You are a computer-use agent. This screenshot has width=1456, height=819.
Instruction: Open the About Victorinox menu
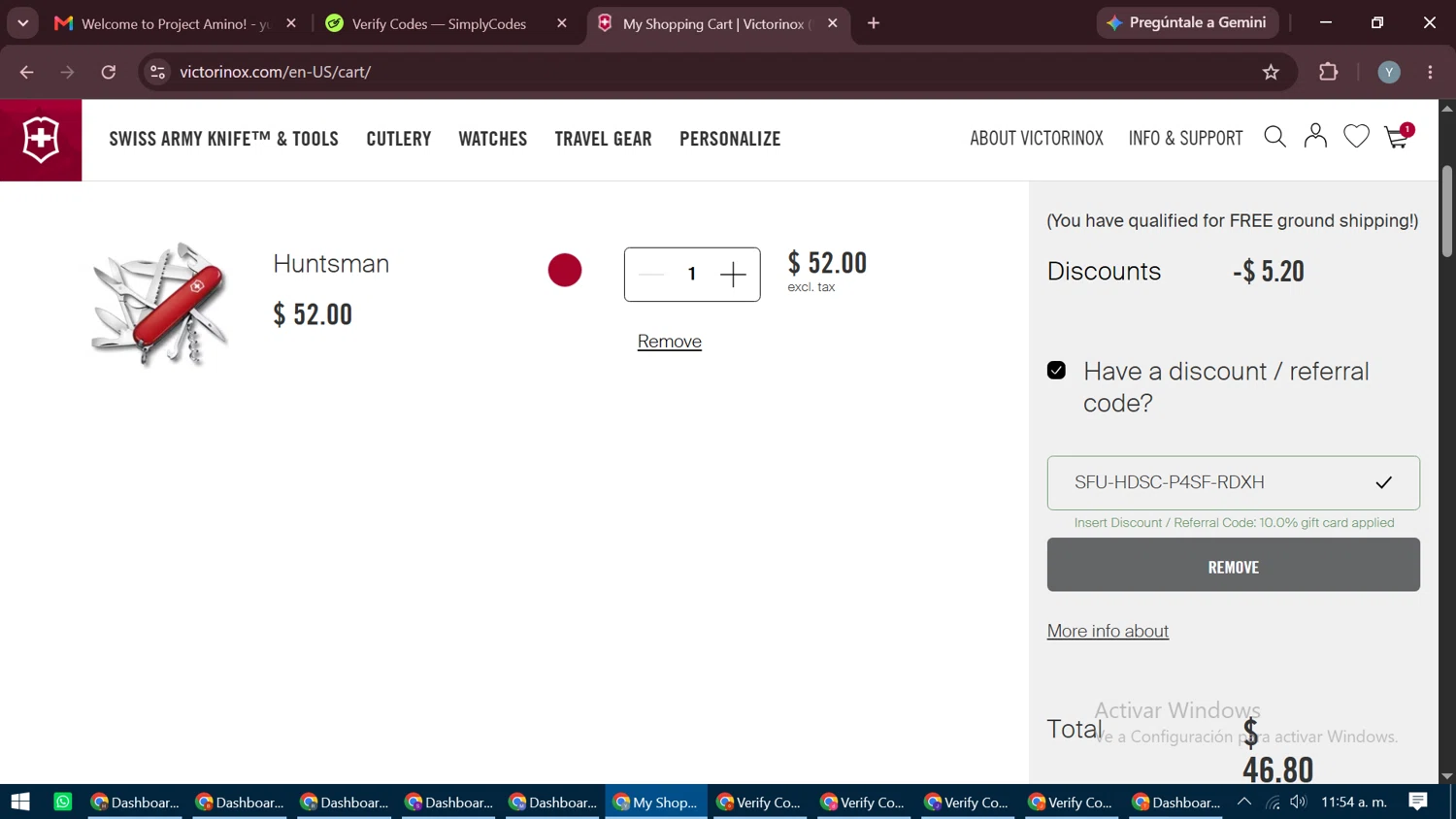(x=1037, y=139)
